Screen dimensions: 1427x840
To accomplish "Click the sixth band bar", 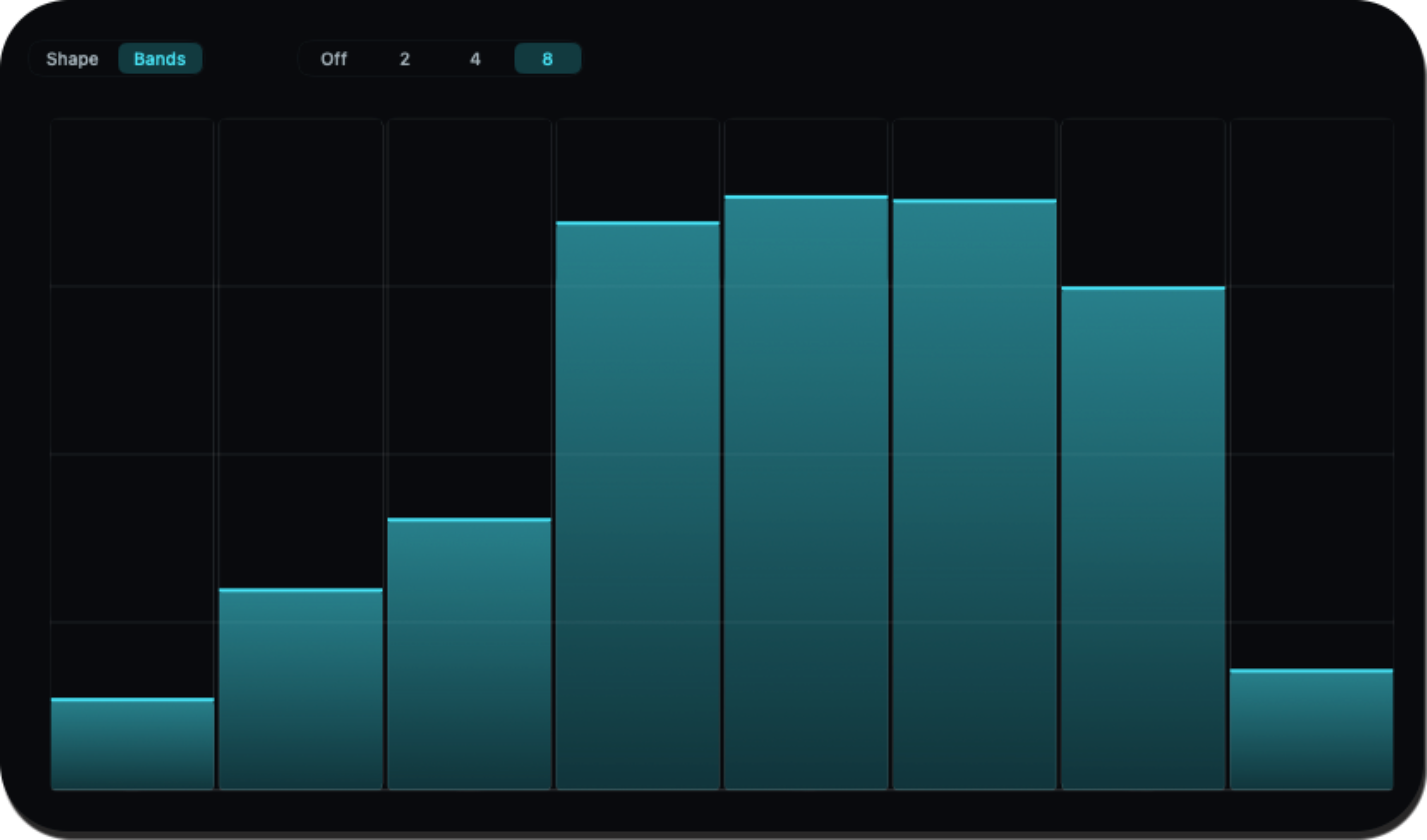I will click(975, 495).
